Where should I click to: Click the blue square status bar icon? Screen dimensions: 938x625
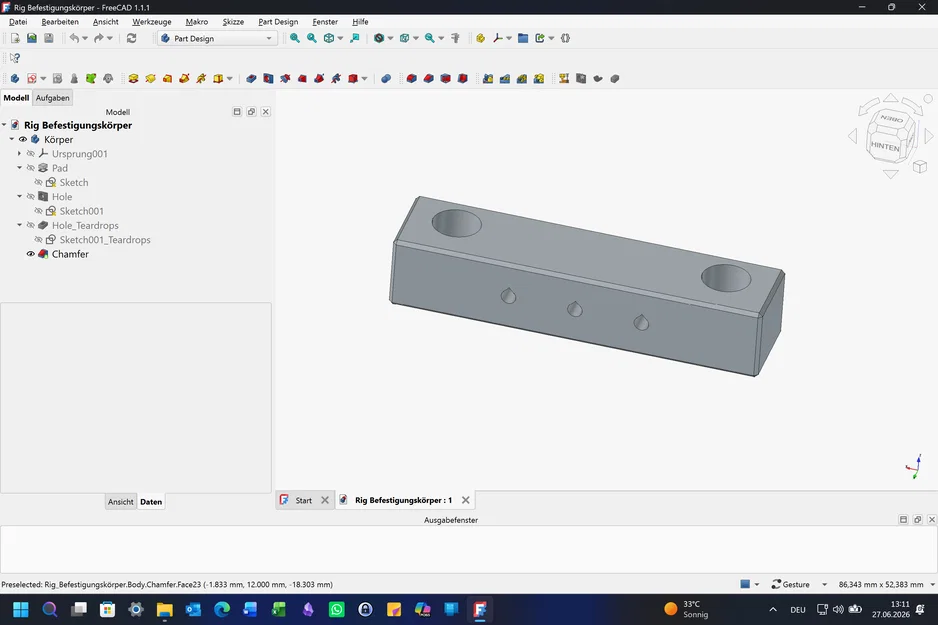(x=745, y=584)
